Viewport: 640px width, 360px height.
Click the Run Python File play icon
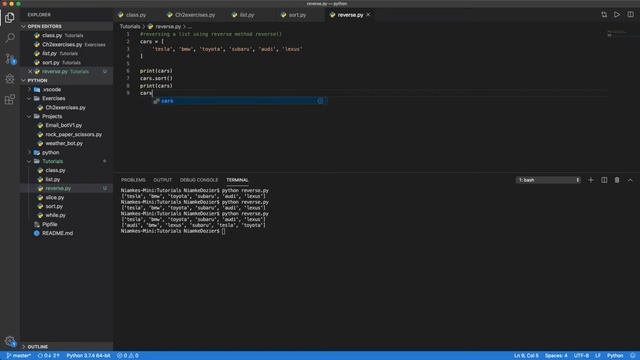click(x=617, y=15)
